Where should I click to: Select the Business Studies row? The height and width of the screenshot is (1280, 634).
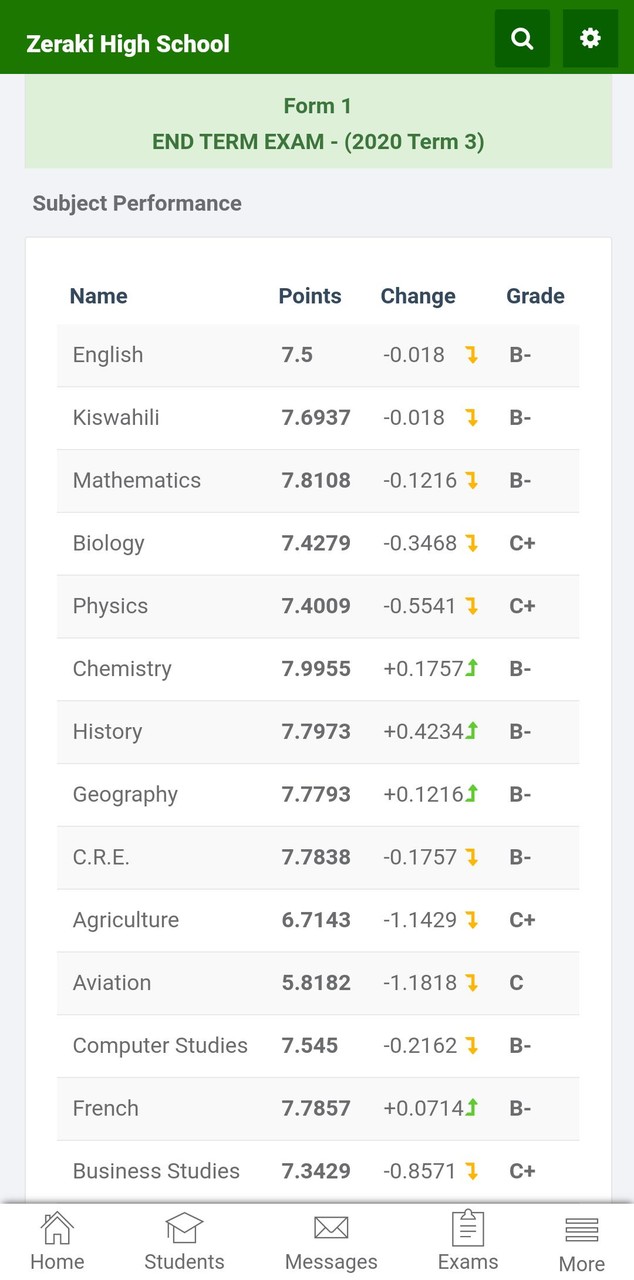318,1171
